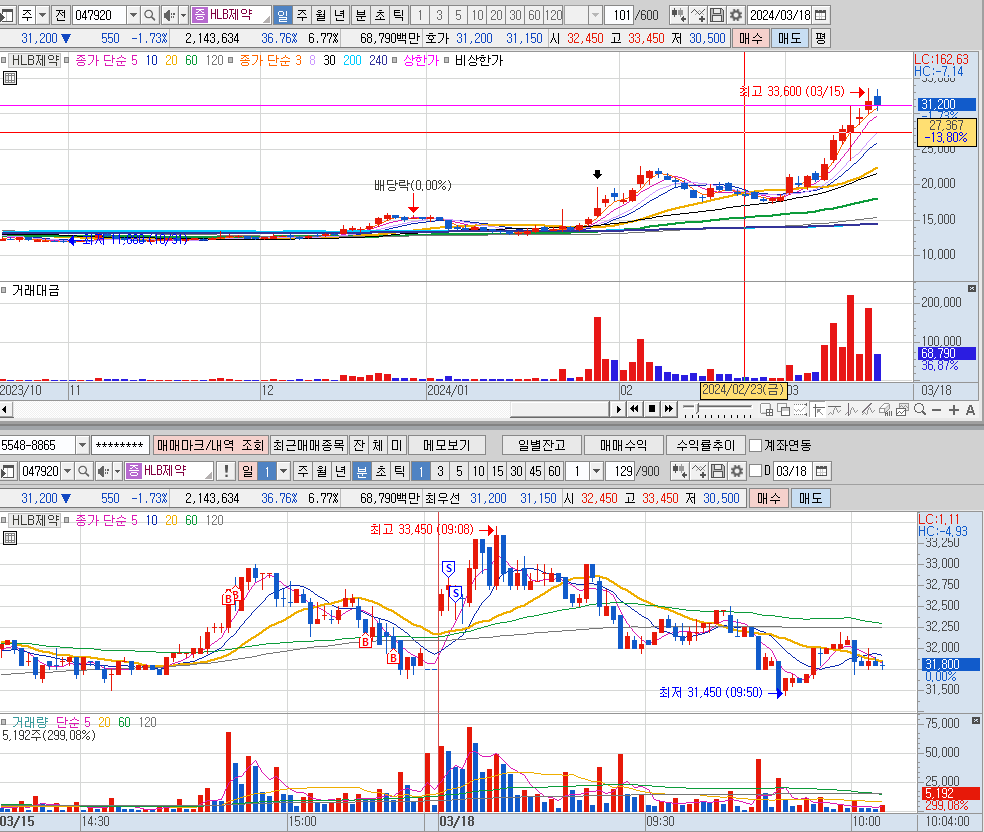Save top chart settings via floppy icon
This screenshot has width=984, height=832.
717,15
